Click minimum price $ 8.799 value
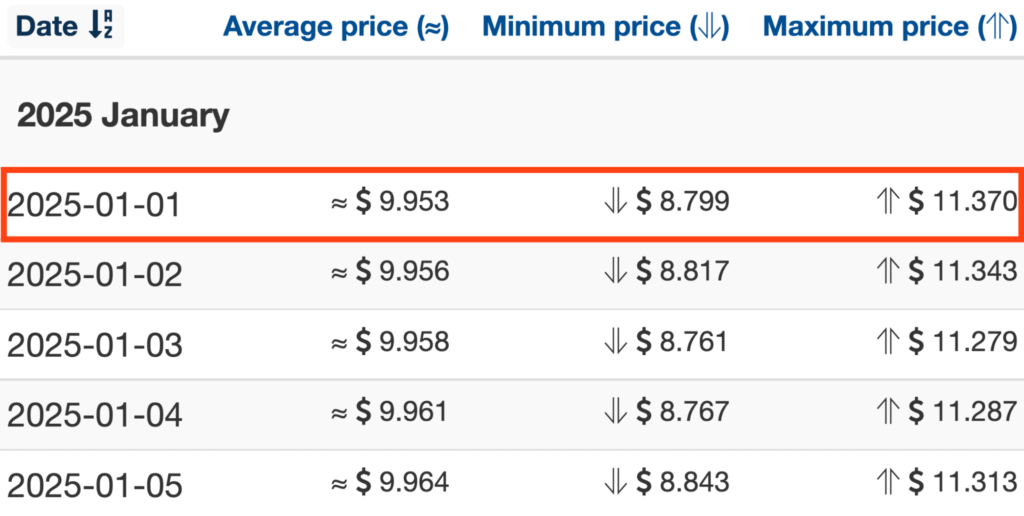 point(682,202)
